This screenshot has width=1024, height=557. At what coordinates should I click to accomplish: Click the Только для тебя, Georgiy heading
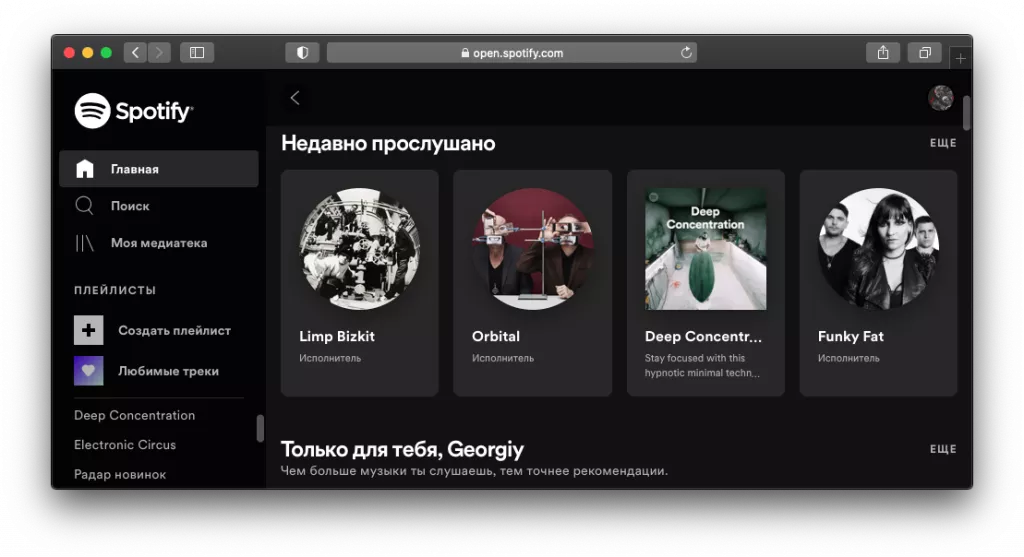pos(402,449)
